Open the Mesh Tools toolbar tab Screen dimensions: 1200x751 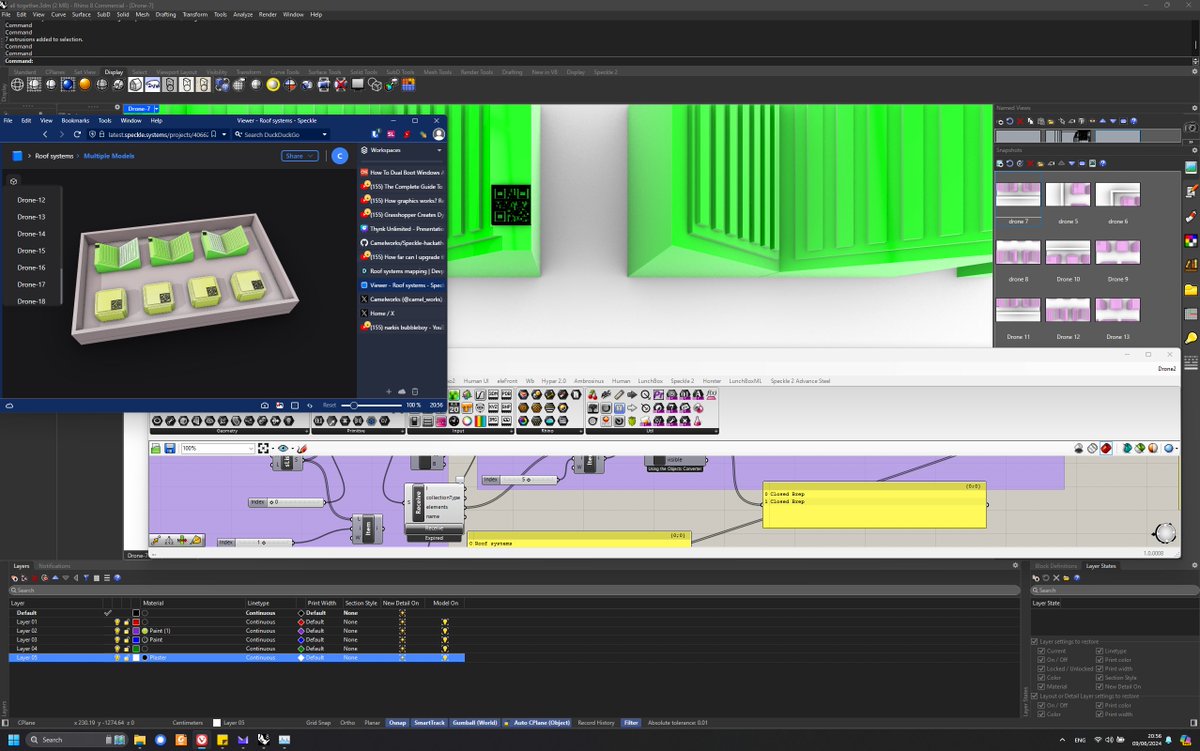(x=437, y=72)
